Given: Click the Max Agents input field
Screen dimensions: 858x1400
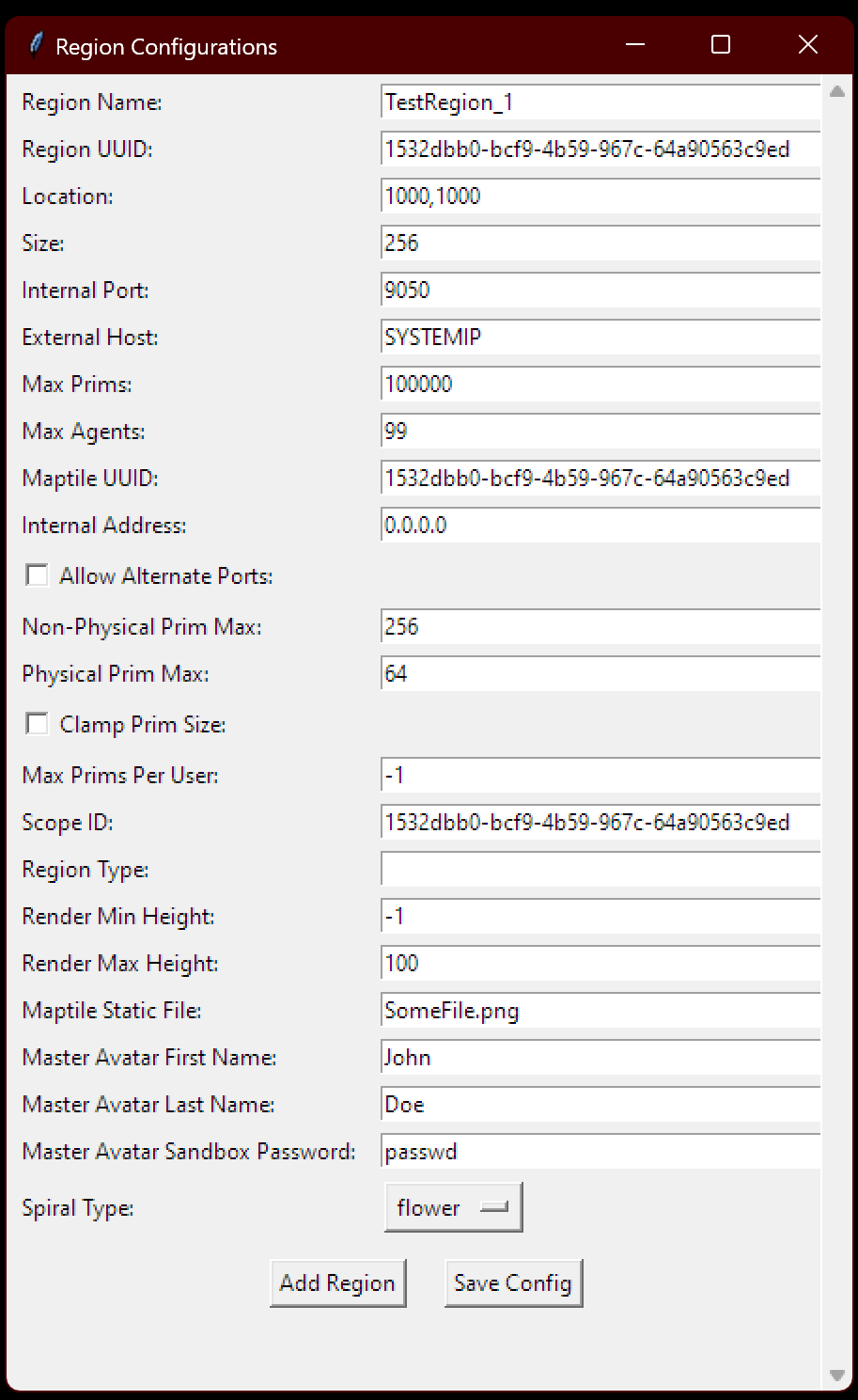Looking at the screenshot, I should pyautogui.click(x=601, y=432).
